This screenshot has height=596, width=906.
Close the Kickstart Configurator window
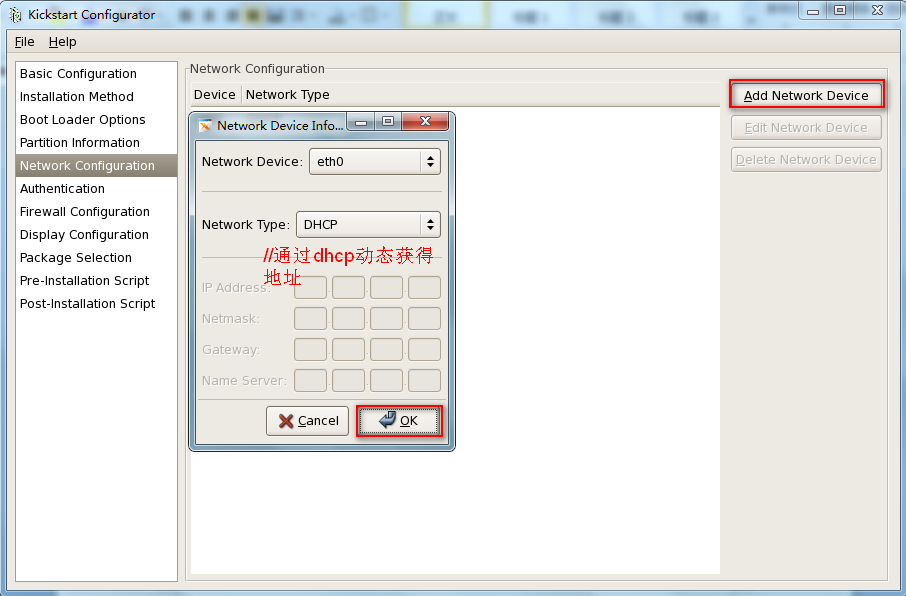pos(877,10)
